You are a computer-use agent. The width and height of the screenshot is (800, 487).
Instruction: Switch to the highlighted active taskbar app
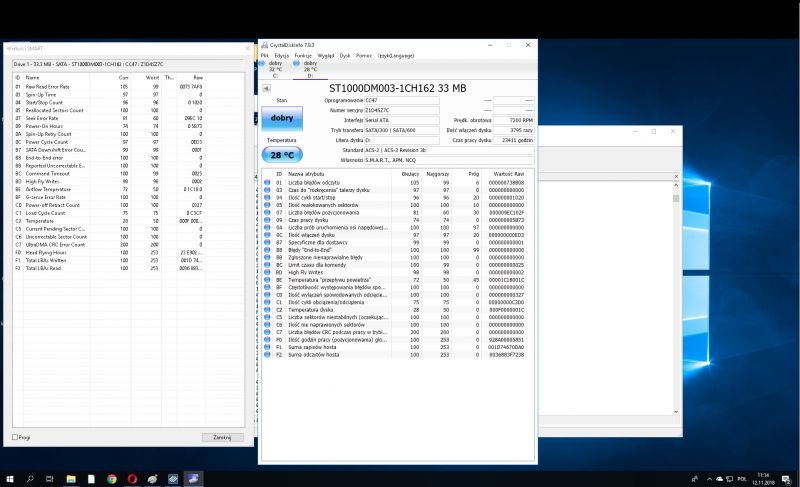[x=193, y=479]
